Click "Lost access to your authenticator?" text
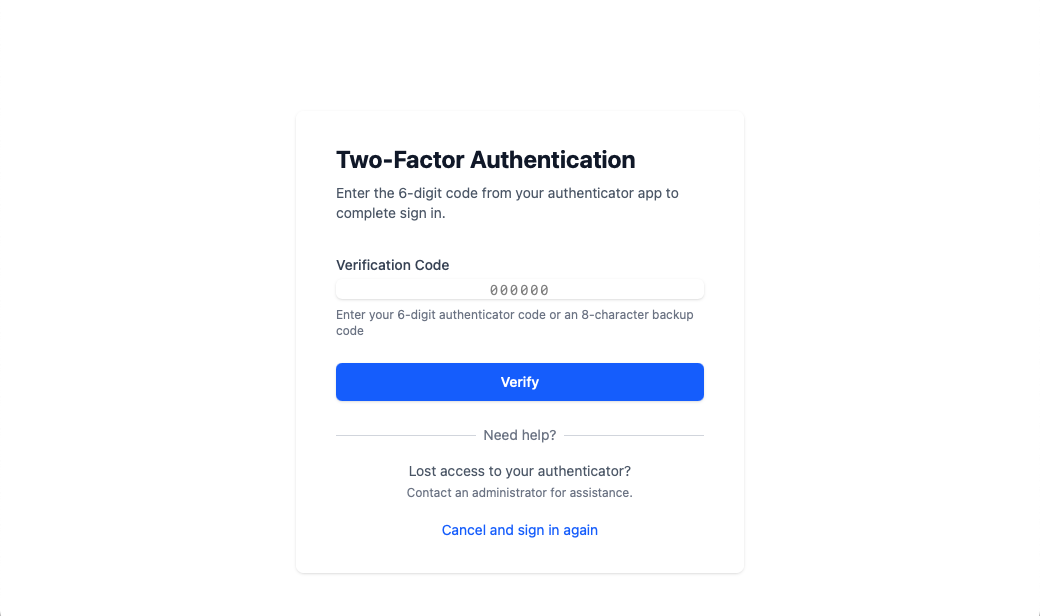 [519, 471]
